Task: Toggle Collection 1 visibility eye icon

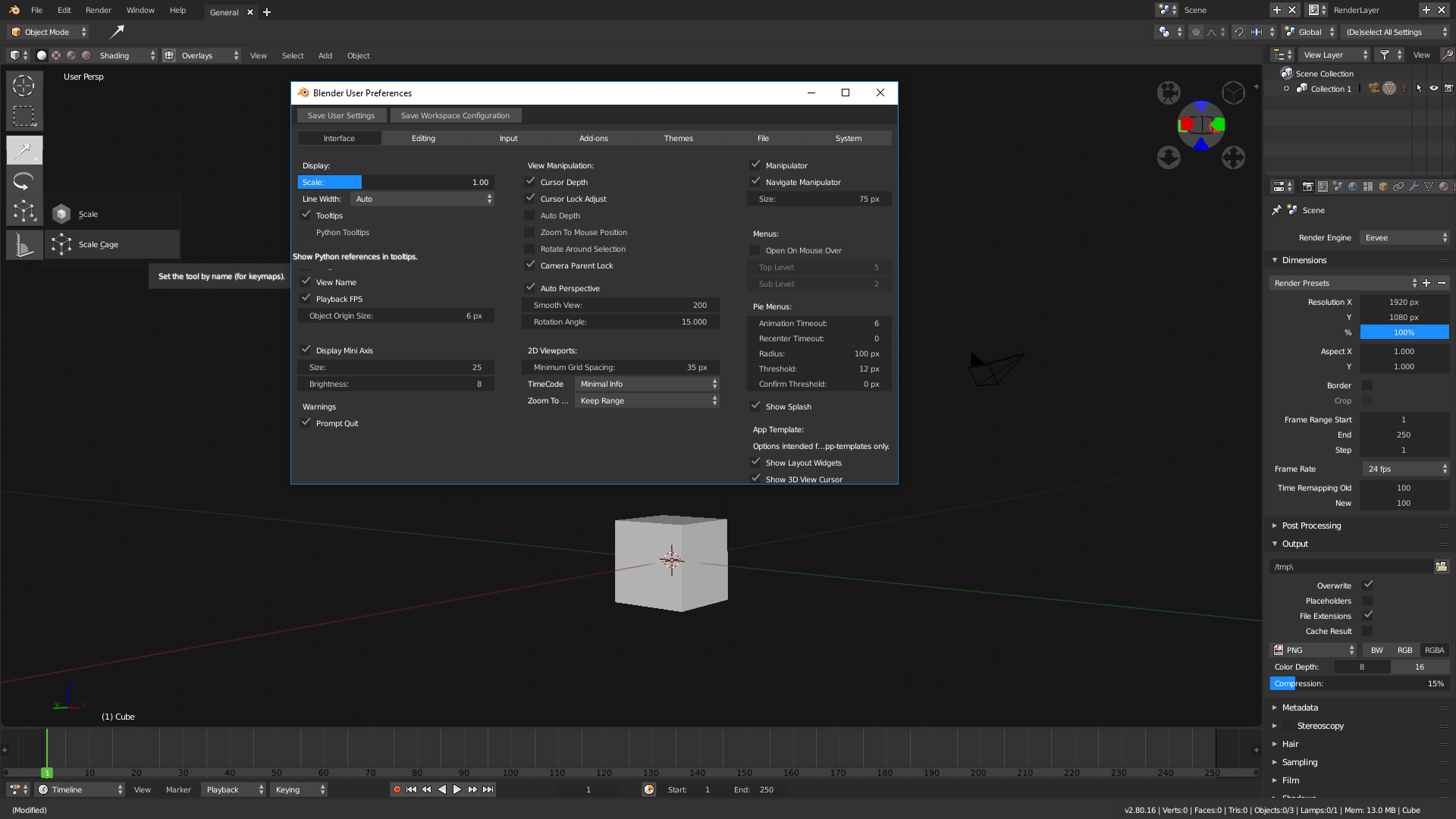Action: (x=1434, y=88)
